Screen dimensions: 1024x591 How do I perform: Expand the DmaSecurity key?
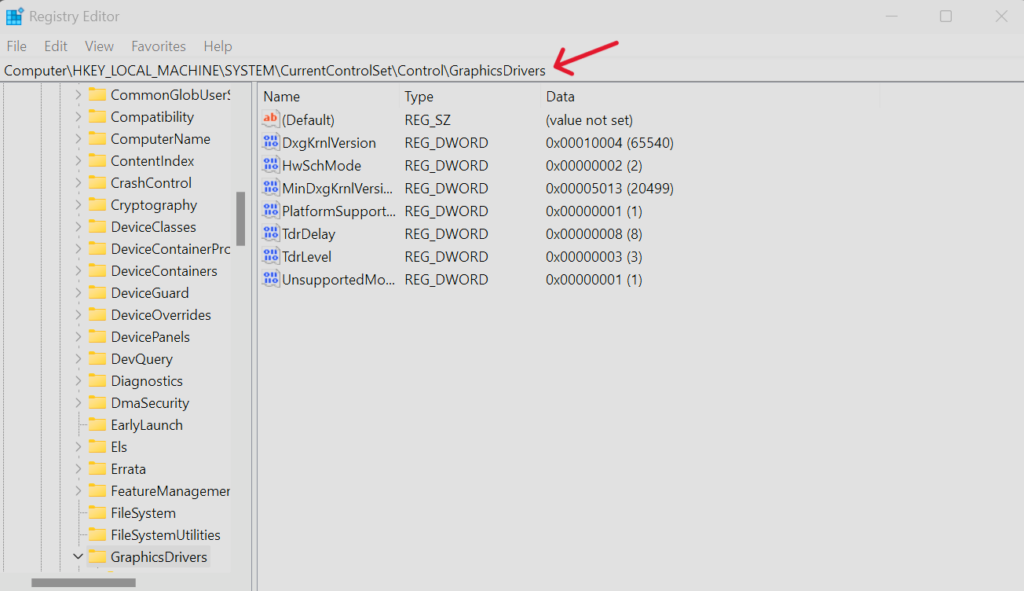(78, 403)
